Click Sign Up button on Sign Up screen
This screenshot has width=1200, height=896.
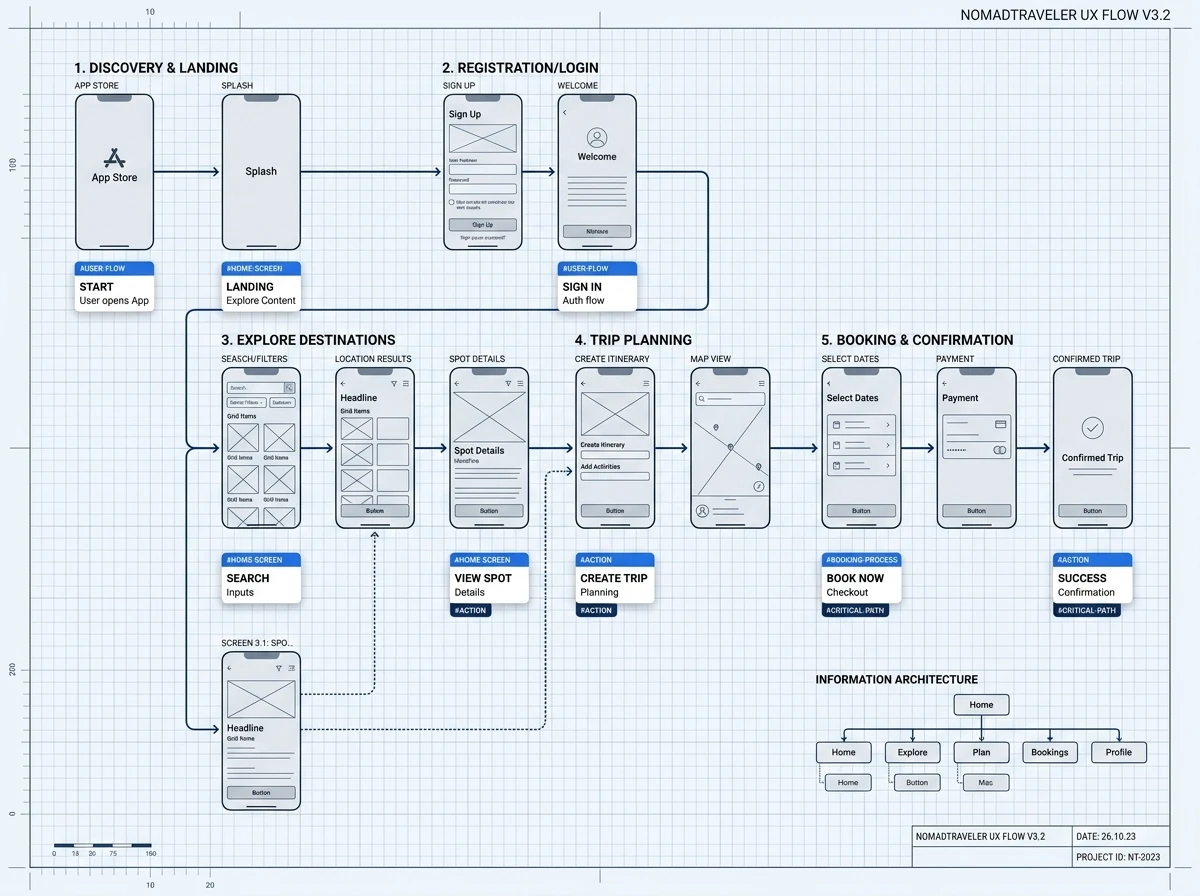[x=483, y=225]
